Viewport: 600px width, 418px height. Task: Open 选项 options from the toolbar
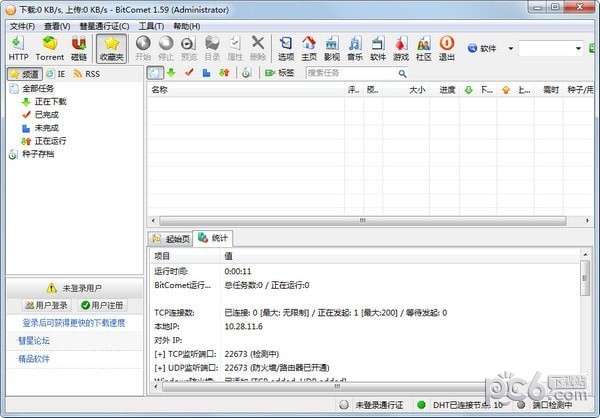(286, 47)
